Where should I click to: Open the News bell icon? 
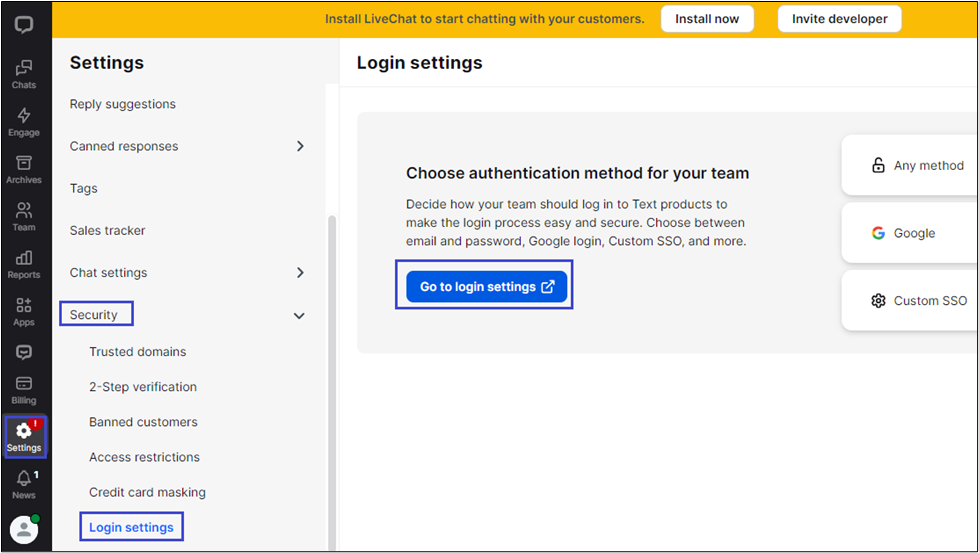24,484
